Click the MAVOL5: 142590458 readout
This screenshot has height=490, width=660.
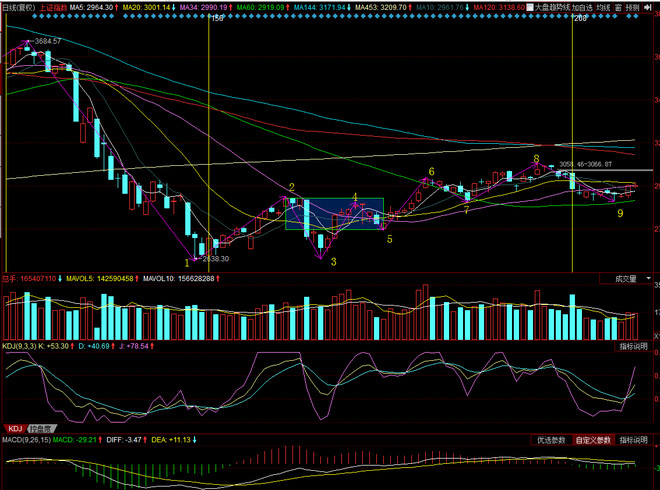click(x=102, y=279)
